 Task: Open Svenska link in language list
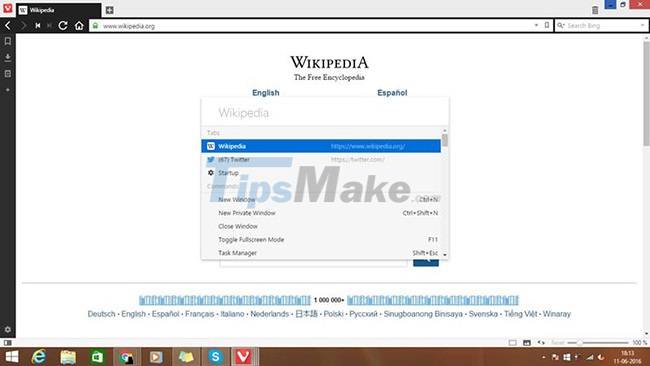(x=483, y=314)
